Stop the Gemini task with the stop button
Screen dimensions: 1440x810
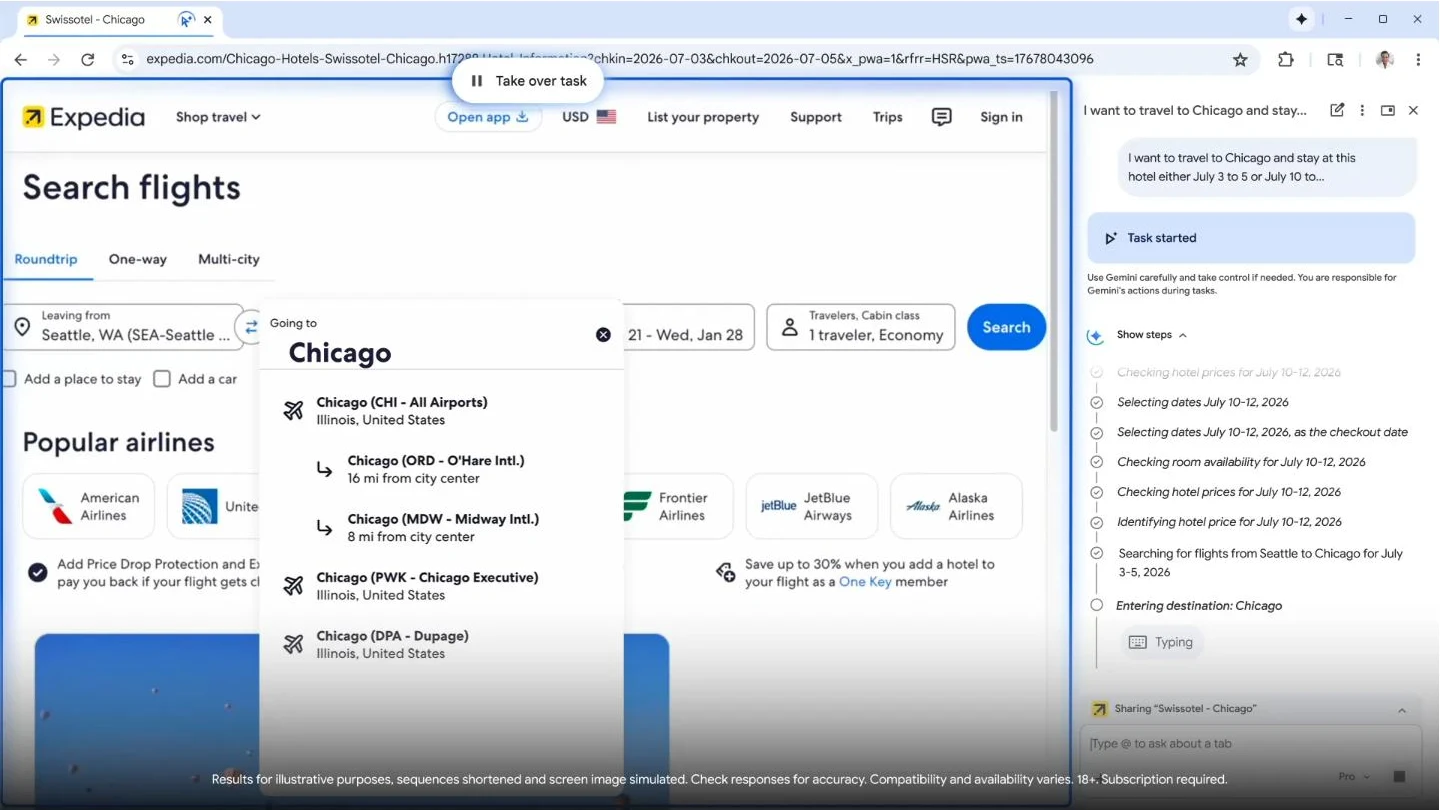(x=1399, y=776)
